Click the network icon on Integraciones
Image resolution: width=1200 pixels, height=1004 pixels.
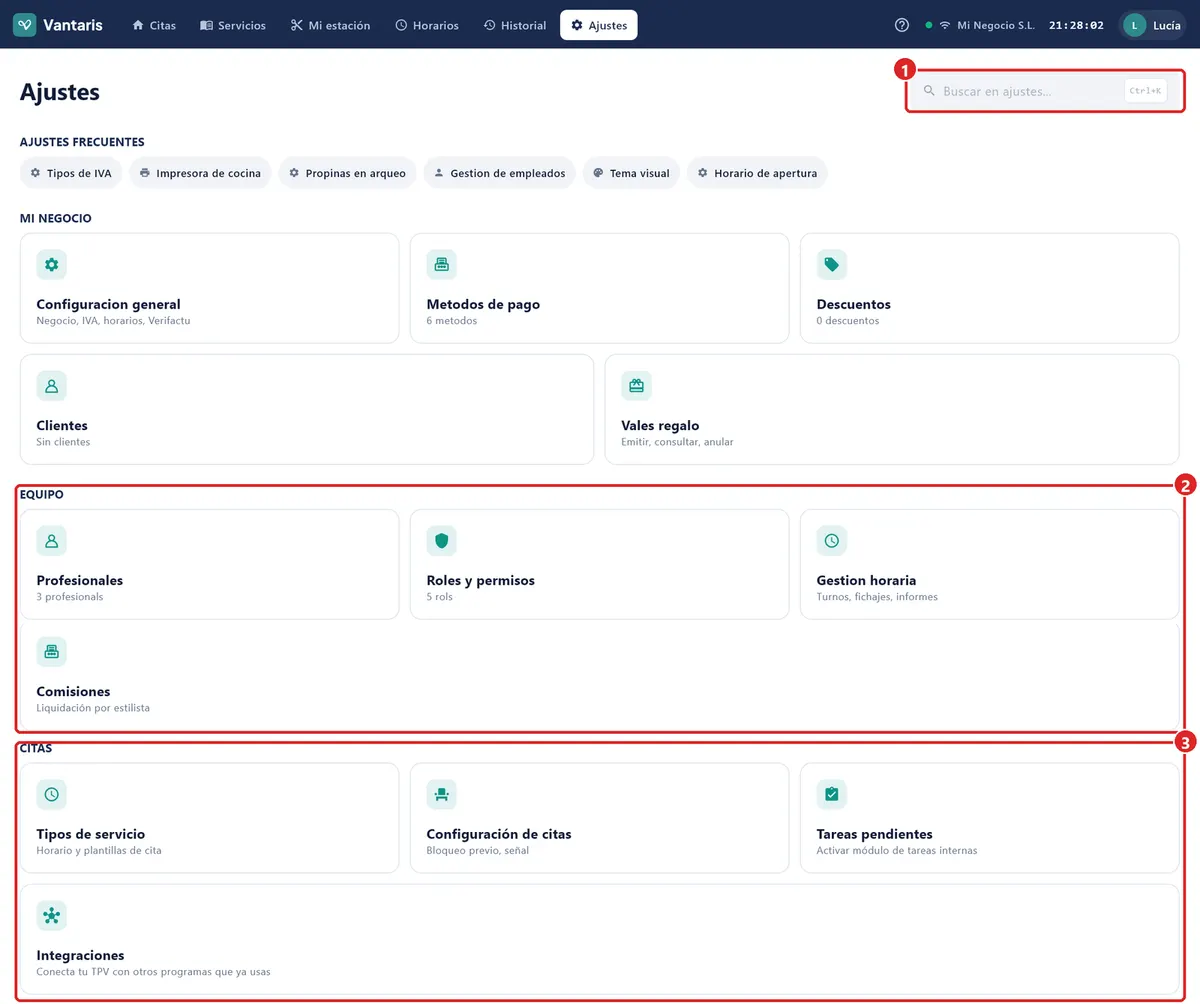pos(52,916)
